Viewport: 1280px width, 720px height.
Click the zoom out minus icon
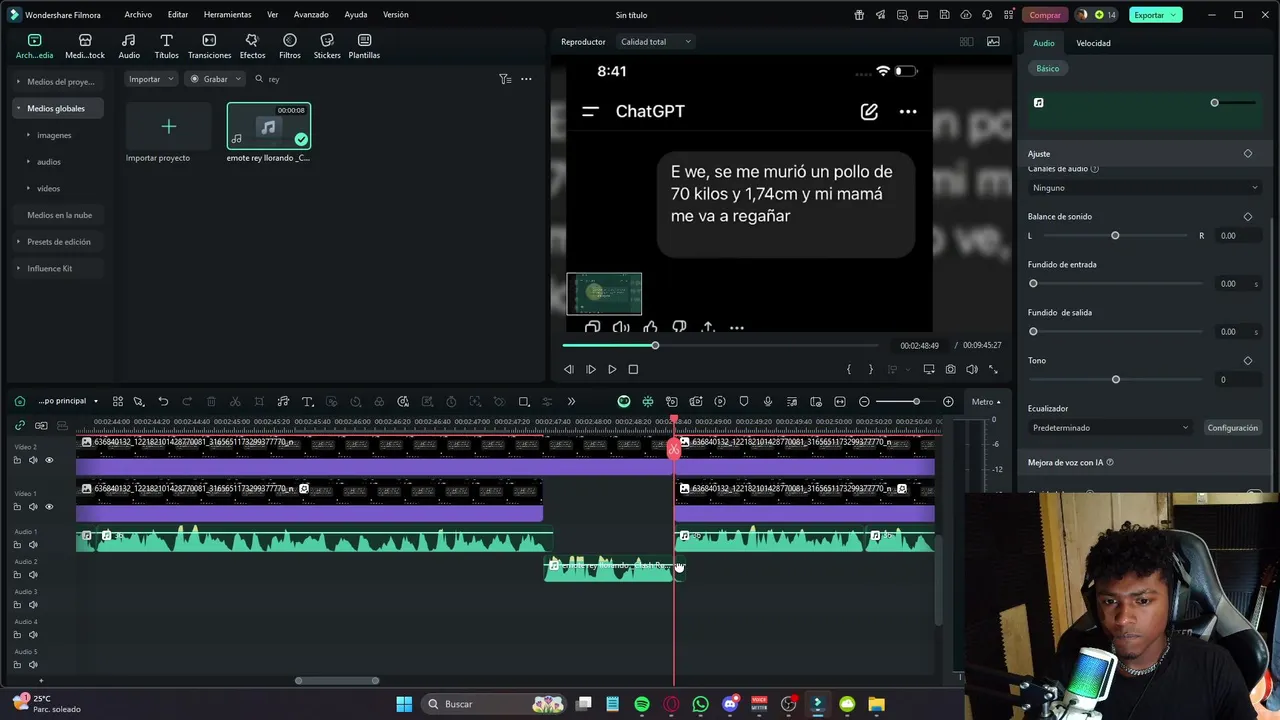(x=864, y=402)
